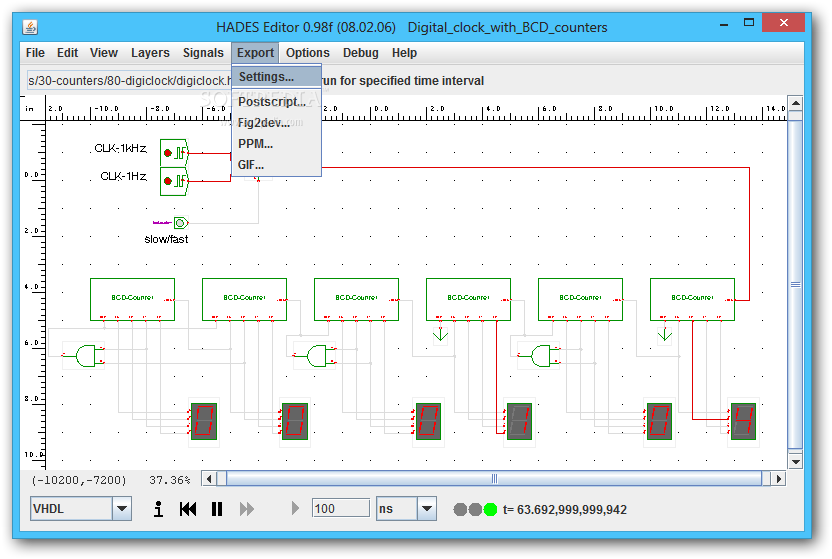Click horizontal scrollbar right arrow

pos(778,479)
